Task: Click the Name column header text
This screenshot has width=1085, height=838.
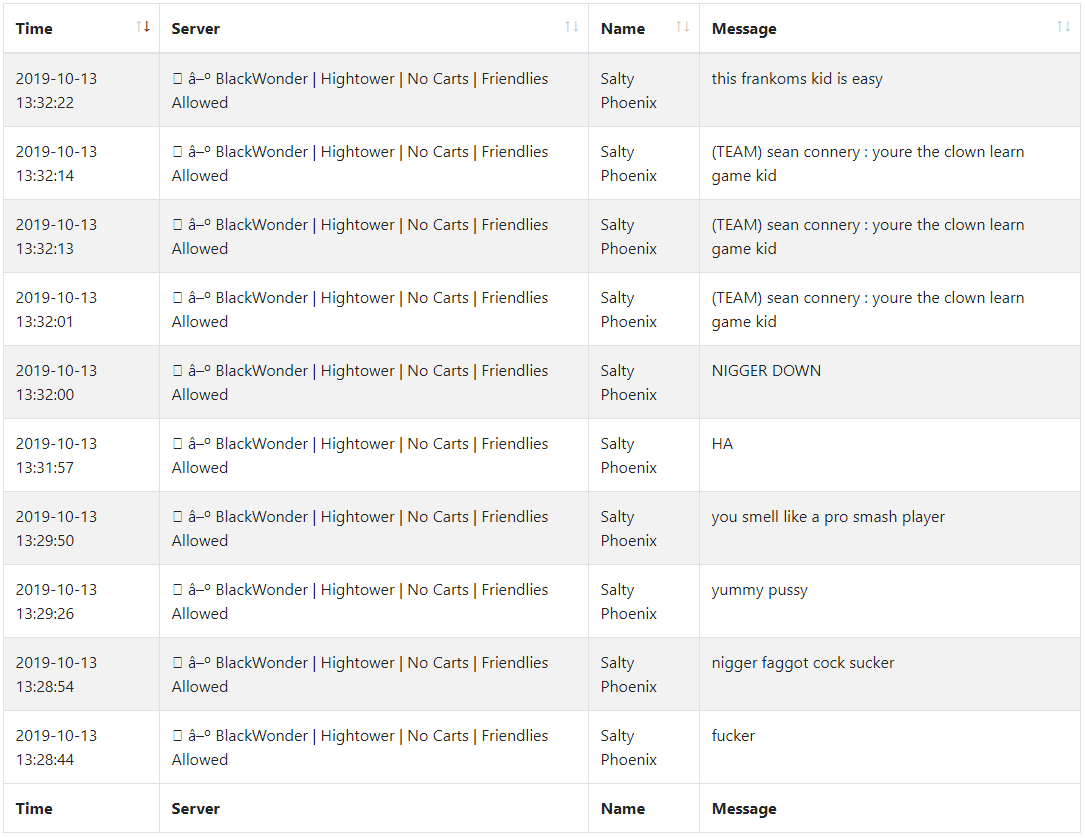Action: tap(623, 29)
